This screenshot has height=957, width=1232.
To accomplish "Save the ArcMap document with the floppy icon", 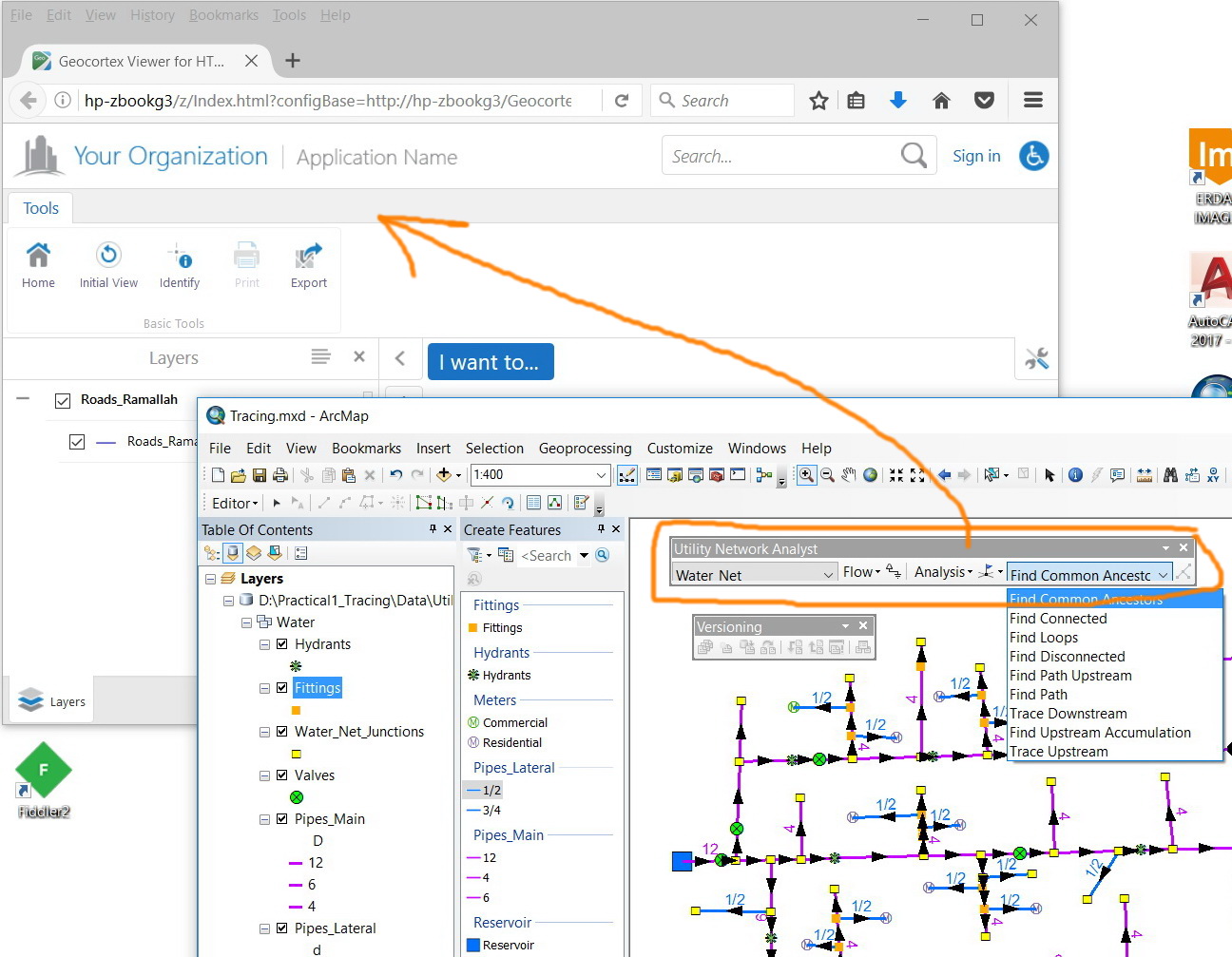I will 259,475.
